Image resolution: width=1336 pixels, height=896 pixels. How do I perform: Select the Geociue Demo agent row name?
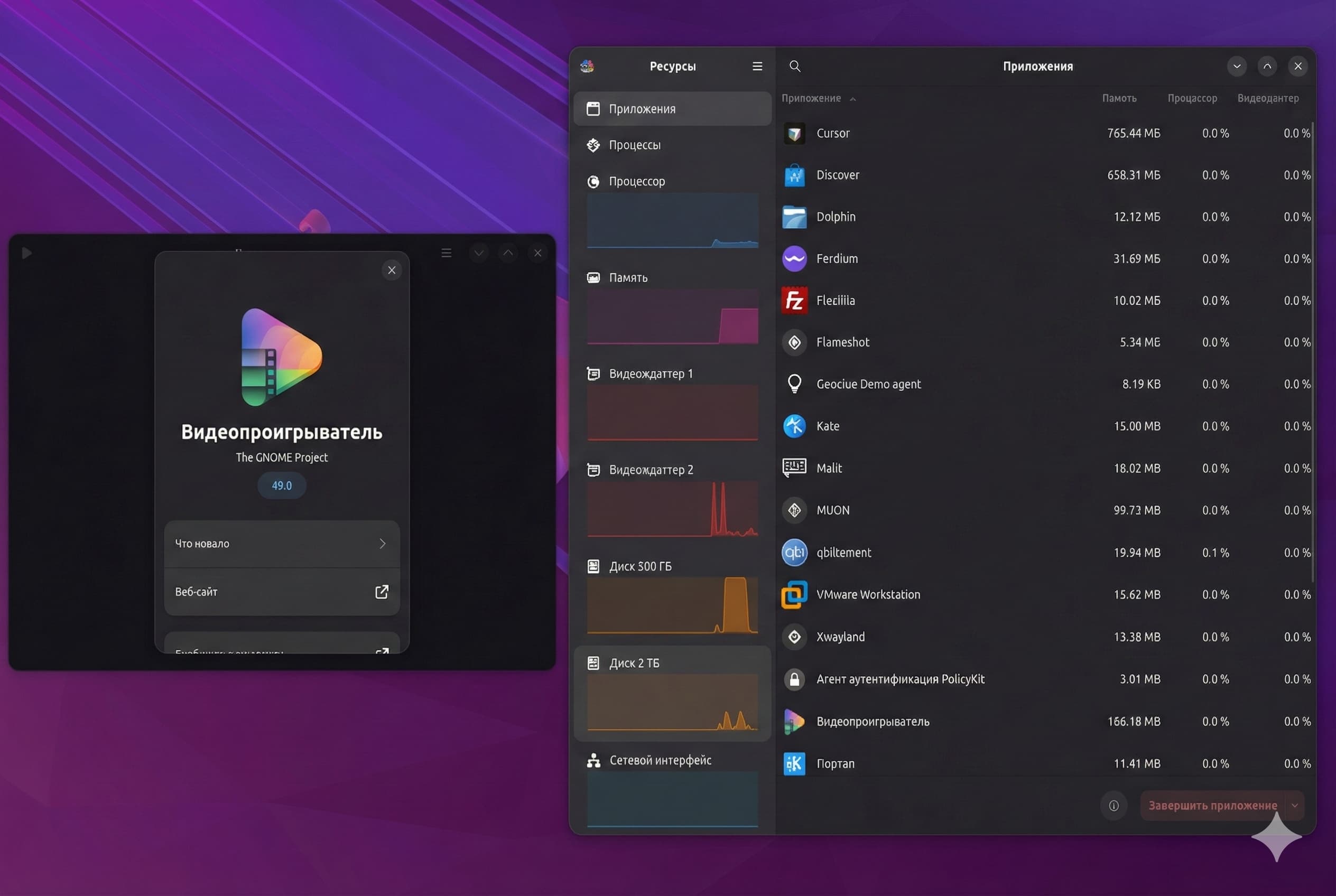tap(868, 385)
